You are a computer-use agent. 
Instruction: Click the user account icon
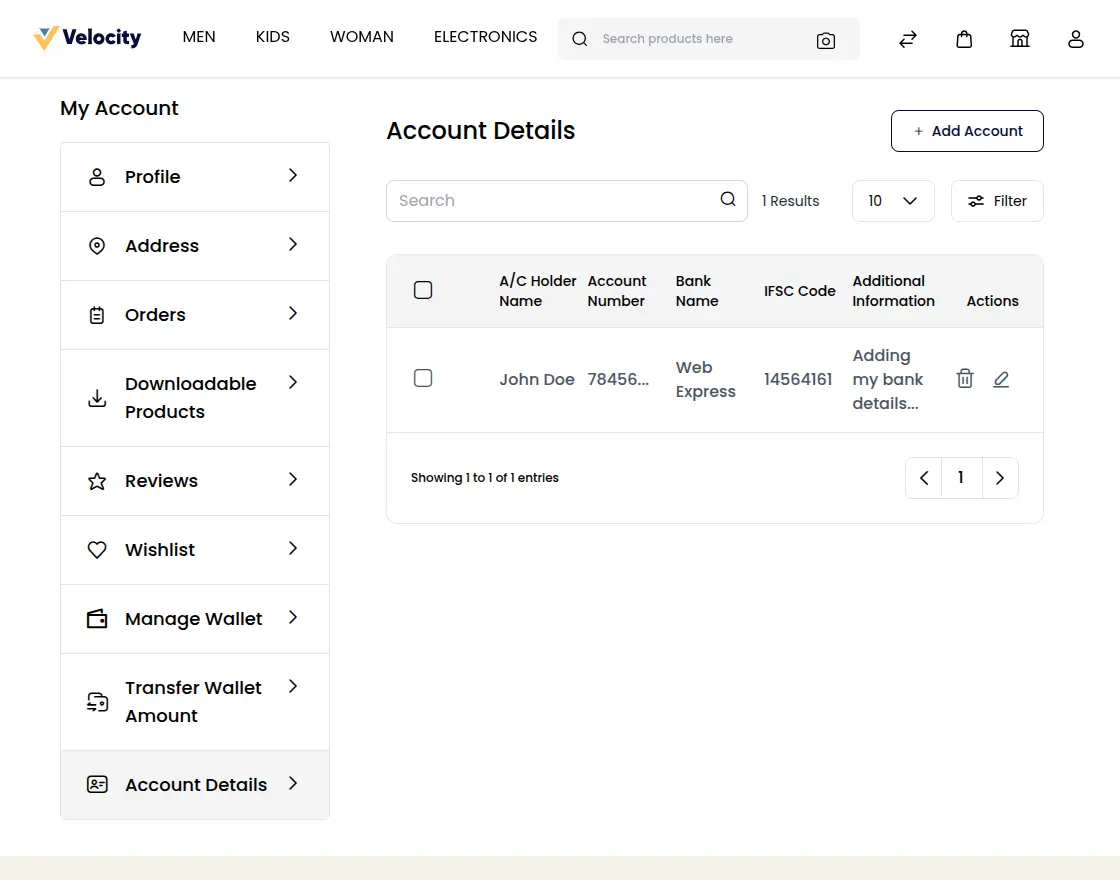pyautogui.click(x=1075, y=39)
